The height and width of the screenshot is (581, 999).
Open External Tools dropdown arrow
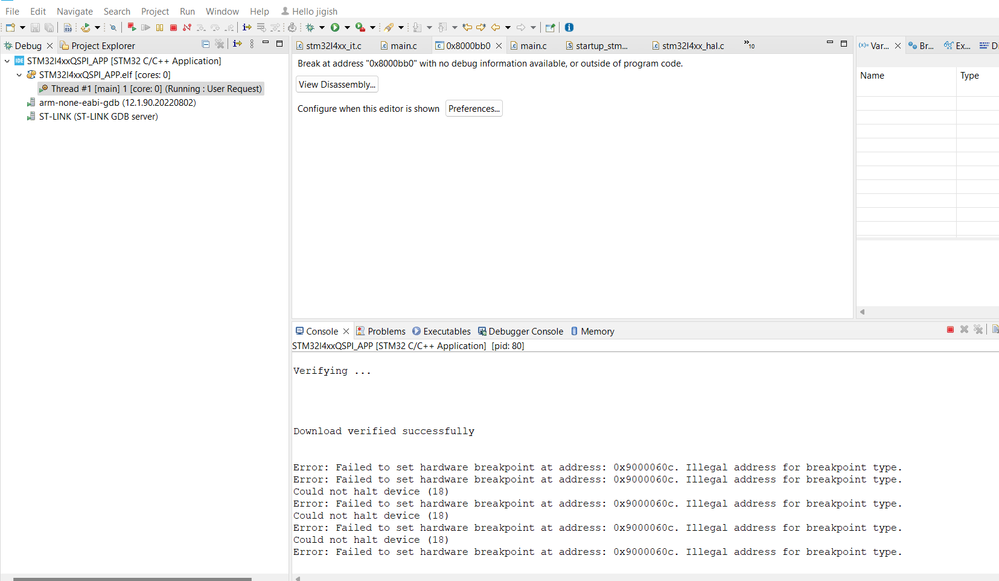pos(373,27)
